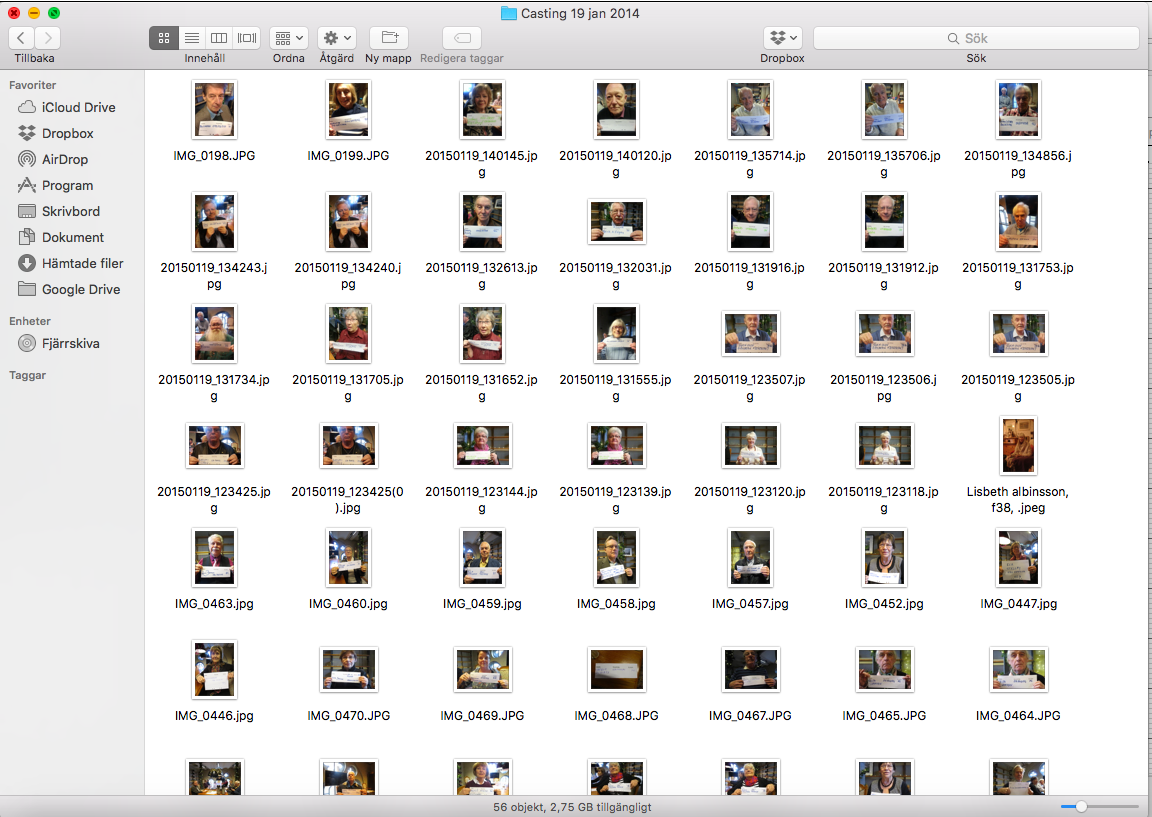Create a new folder with Ny mapp

pyautogui.click(x=388, y=38)
